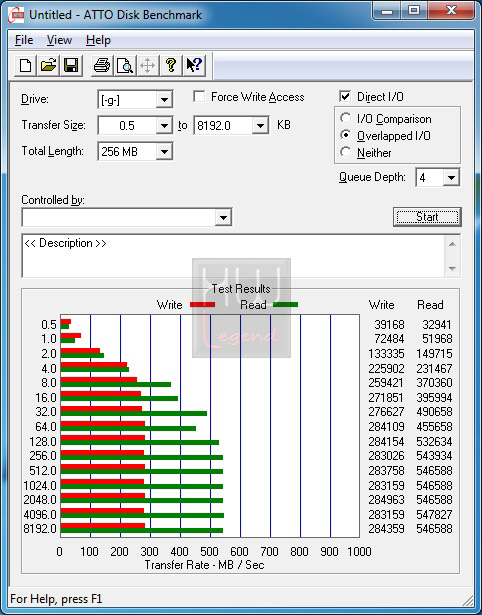
Task: Click the status bar help text
Action: pos(56,599)
